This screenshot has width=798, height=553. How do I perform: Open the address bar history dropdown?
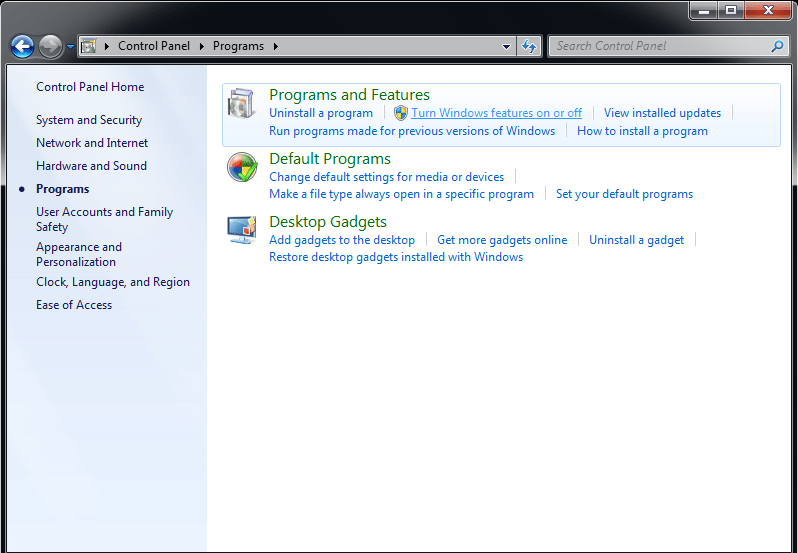click(506, 47)
